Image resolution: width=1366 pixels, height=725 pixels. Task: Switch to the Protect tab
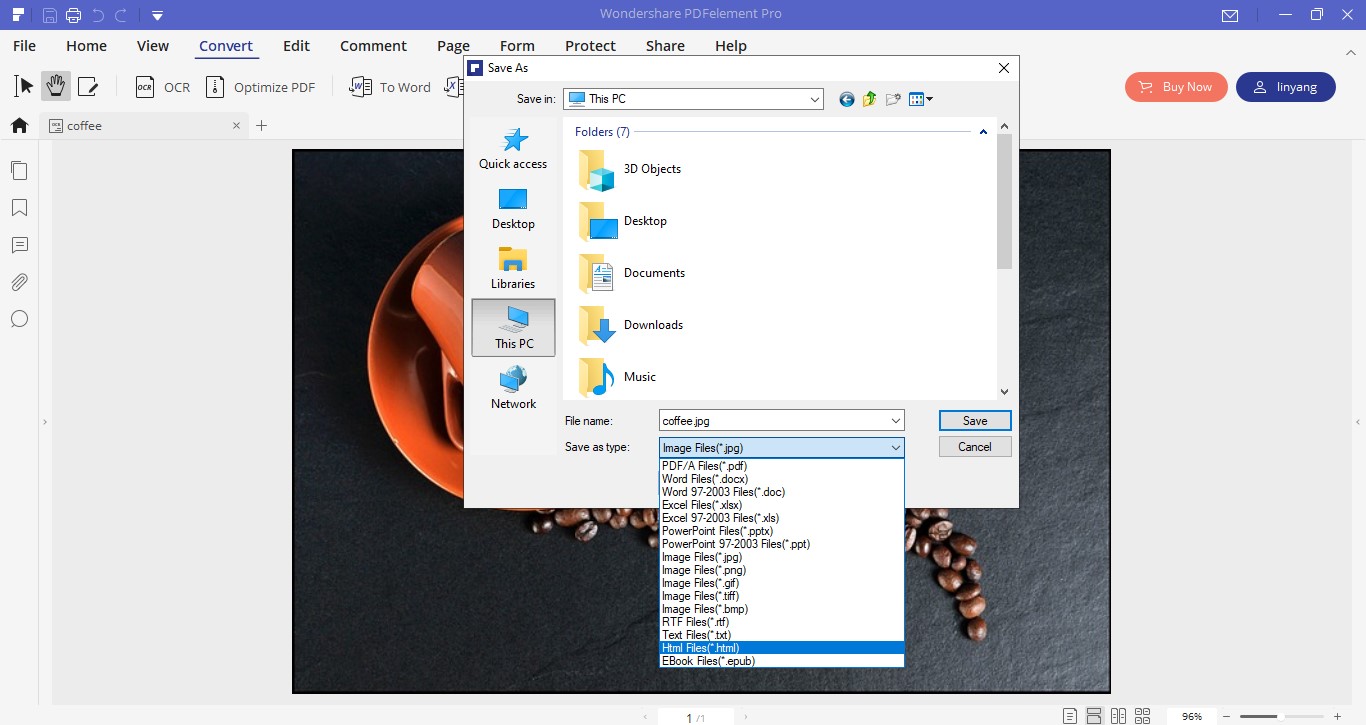coord(590,46)
